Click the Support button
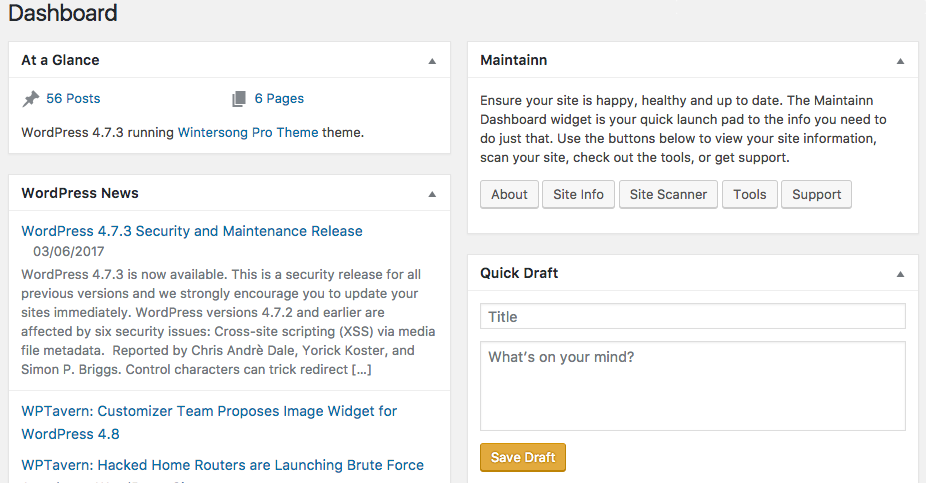The width and height of the screenshot is (926, 483). click(x=816, y=194)
